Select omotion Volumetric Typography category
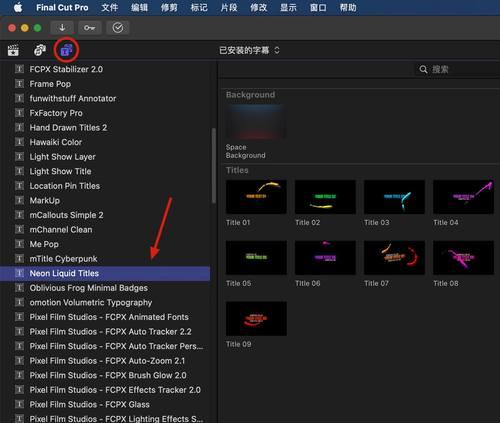Screen dimensions: 500x423 (x=105, y=302)
